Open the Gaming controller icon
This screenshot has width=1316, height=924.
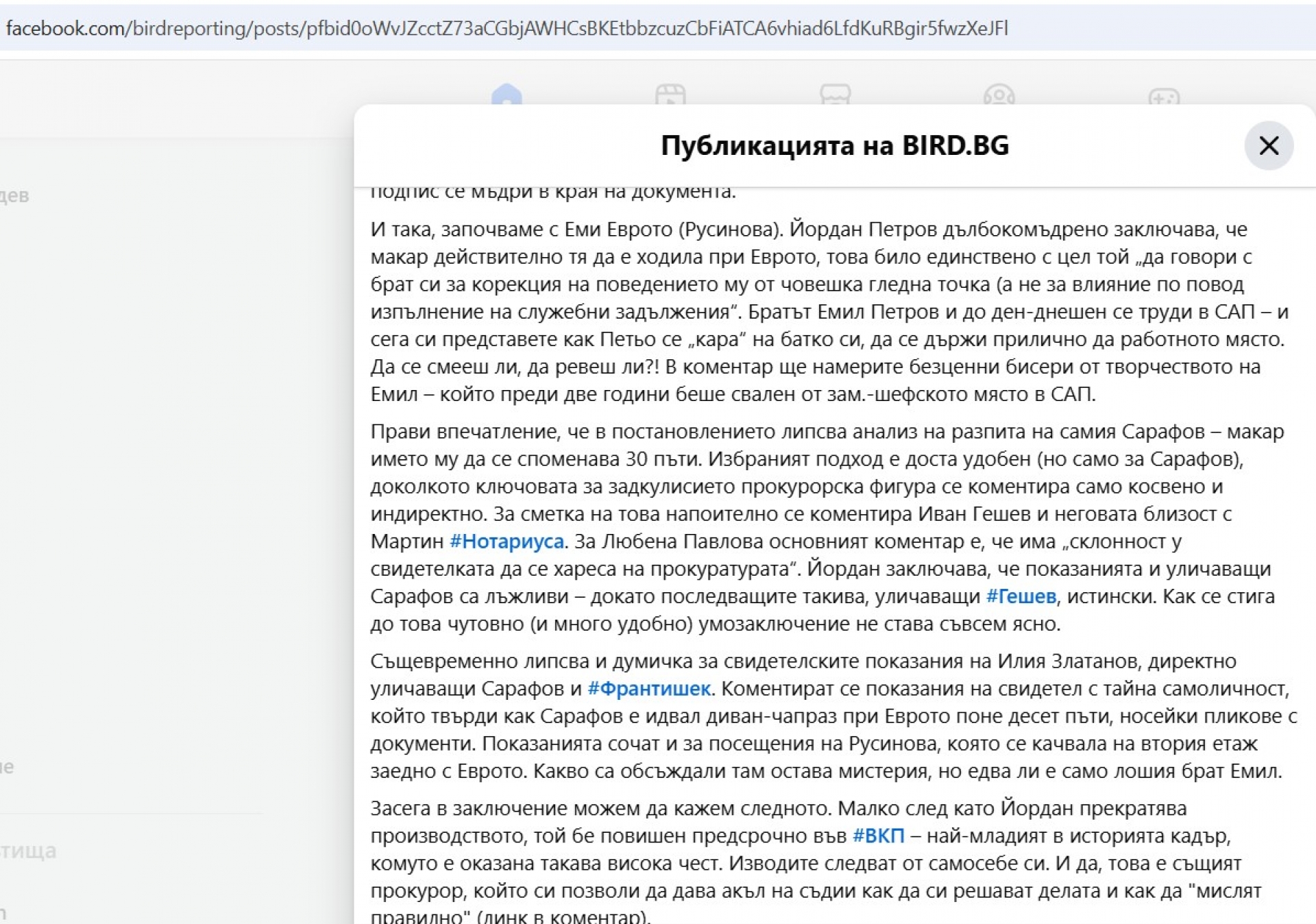click(1163, 96)
